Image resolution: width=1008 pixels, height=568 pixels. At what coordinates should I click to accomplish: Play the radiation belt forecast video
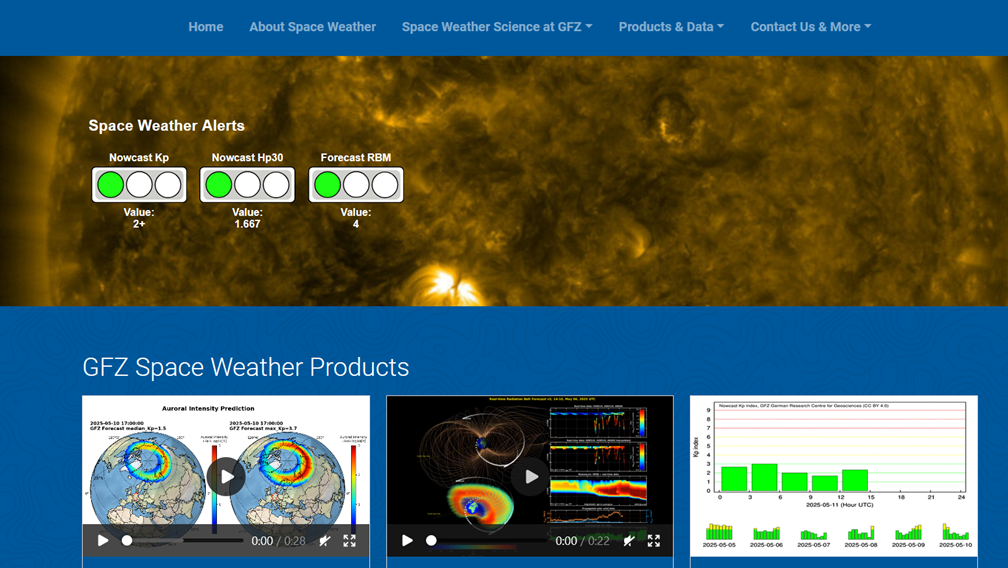(x=530, y=477)
